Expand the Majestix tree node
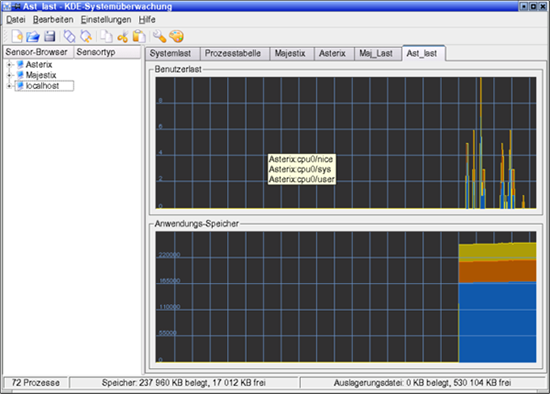 coord(9,75)
